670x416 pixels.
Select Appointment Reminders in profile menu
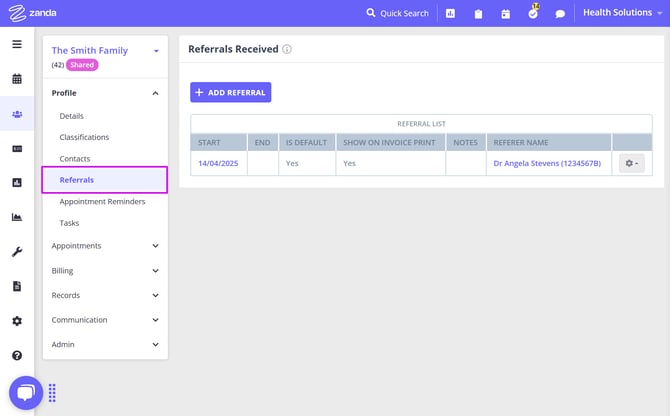[x=102, y=202]
